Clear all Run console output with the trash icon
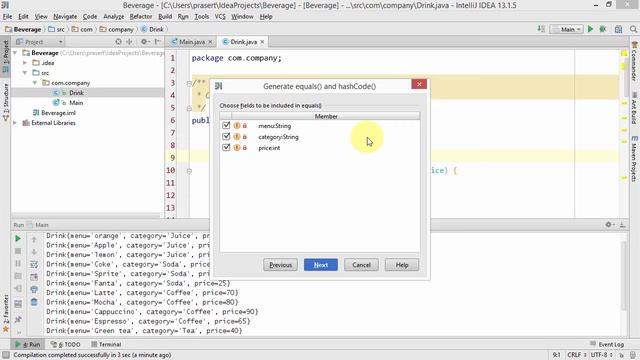The height and width of the screenshot is (360, 640). 34,302
